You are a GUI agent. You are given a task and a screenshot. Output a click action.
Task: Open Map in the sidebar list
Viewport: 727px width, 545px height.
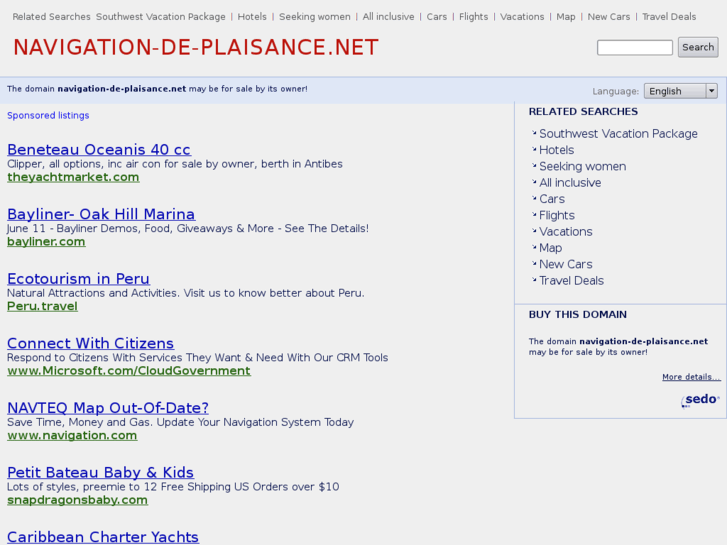(x=550, y=248)
